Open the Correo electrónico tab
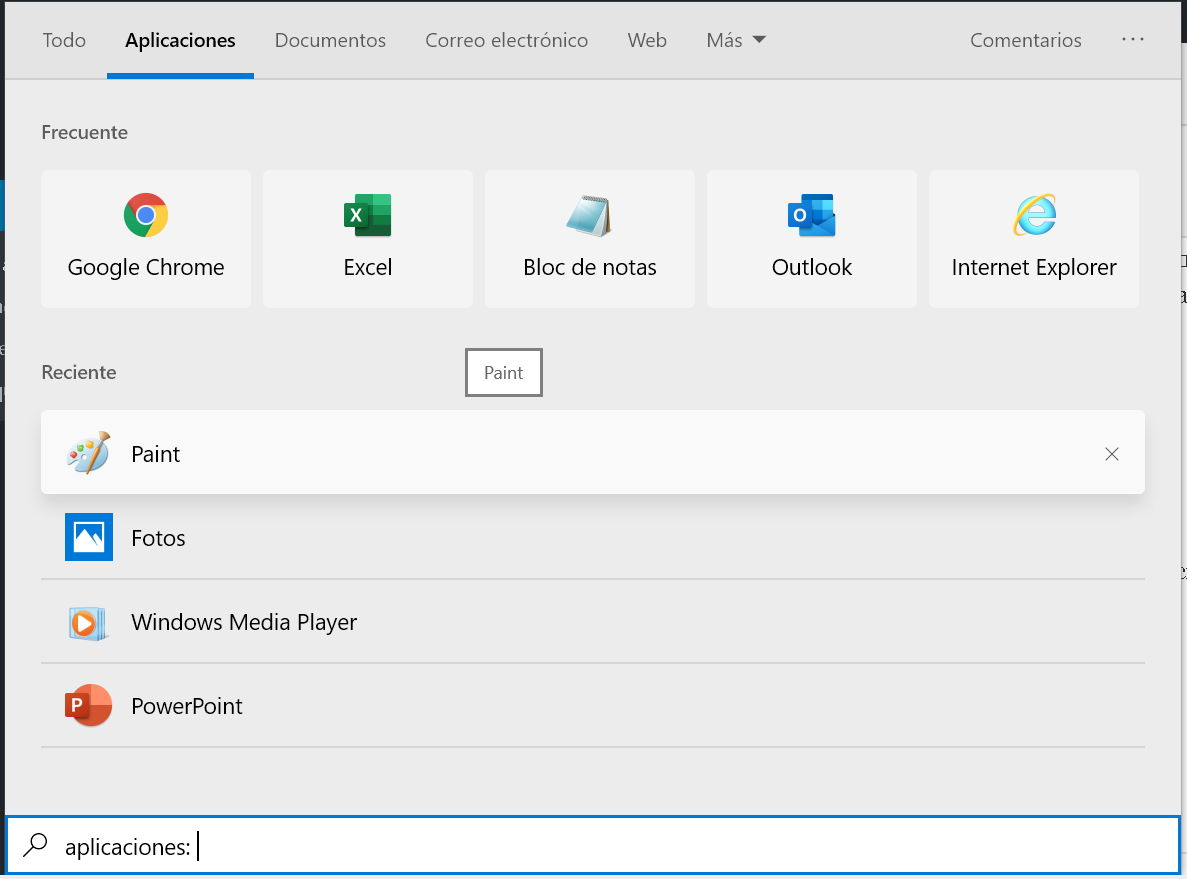The image size is (1187, 879). coord(506,40)
